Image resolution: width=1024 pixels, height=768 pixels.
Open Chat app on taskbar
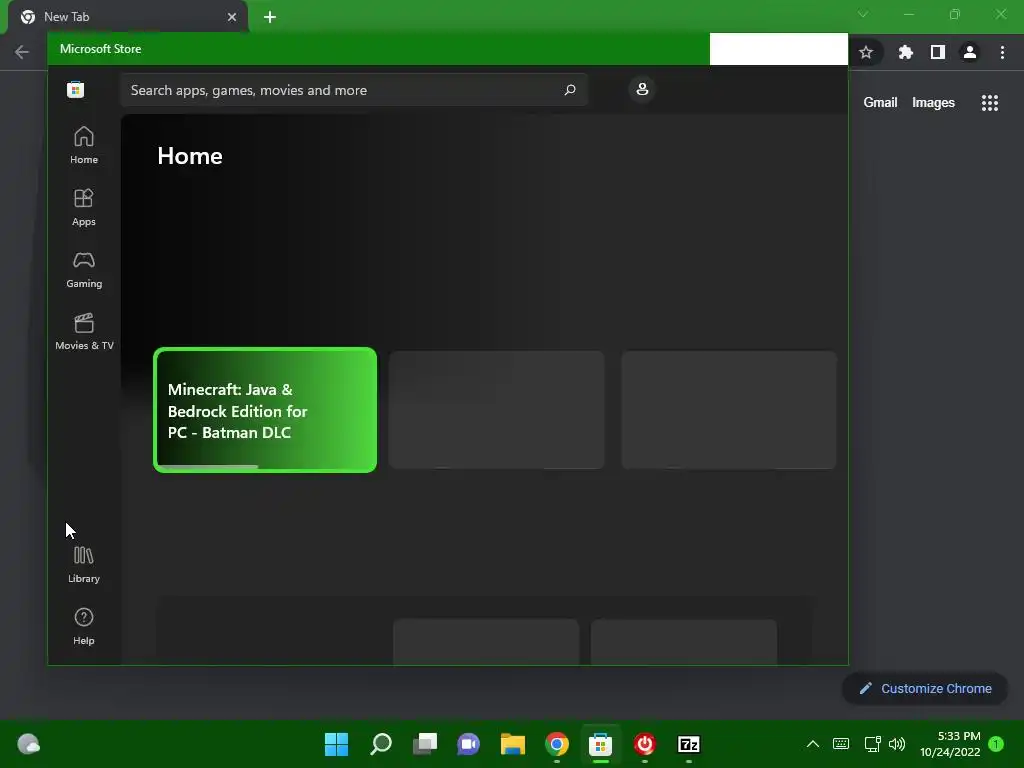(468, 744)
